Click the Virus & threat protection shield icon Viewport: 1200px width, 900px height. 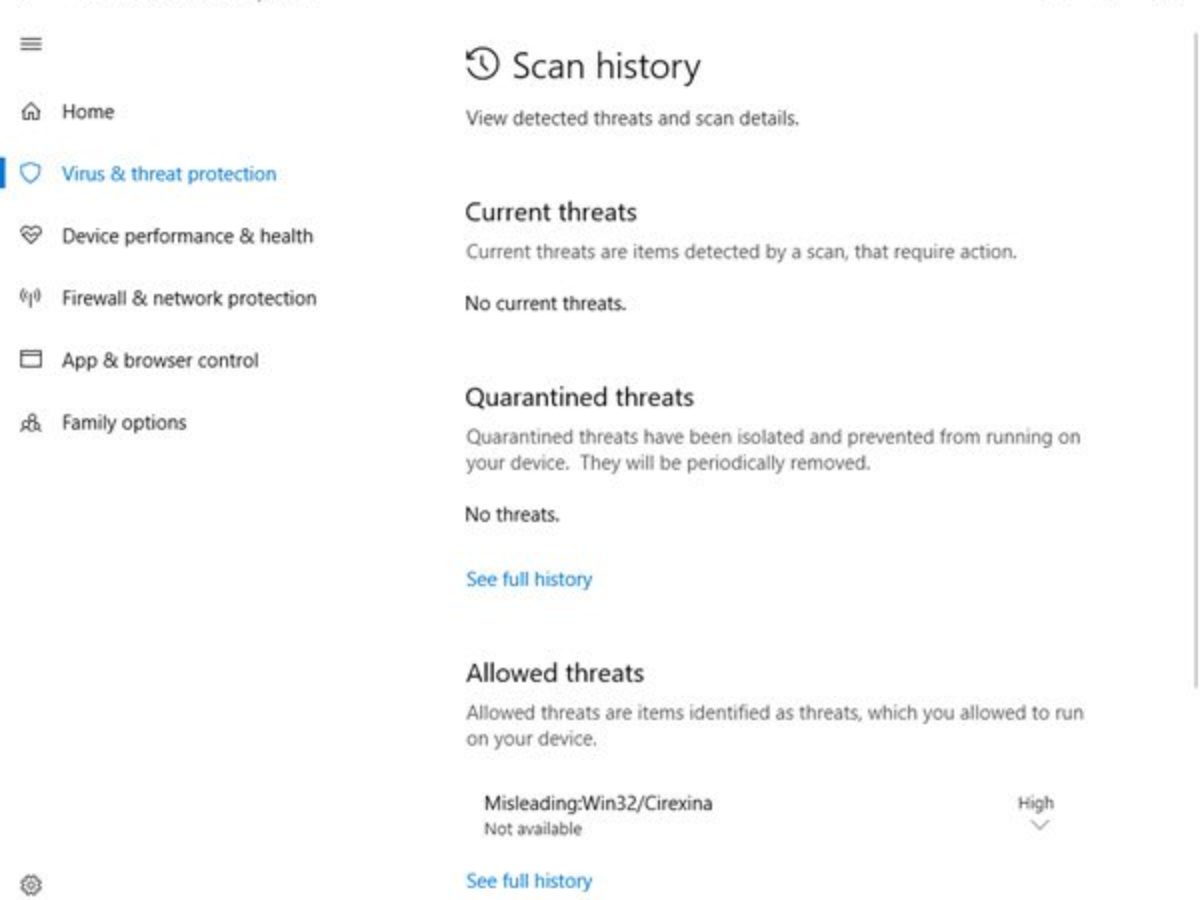31,174
